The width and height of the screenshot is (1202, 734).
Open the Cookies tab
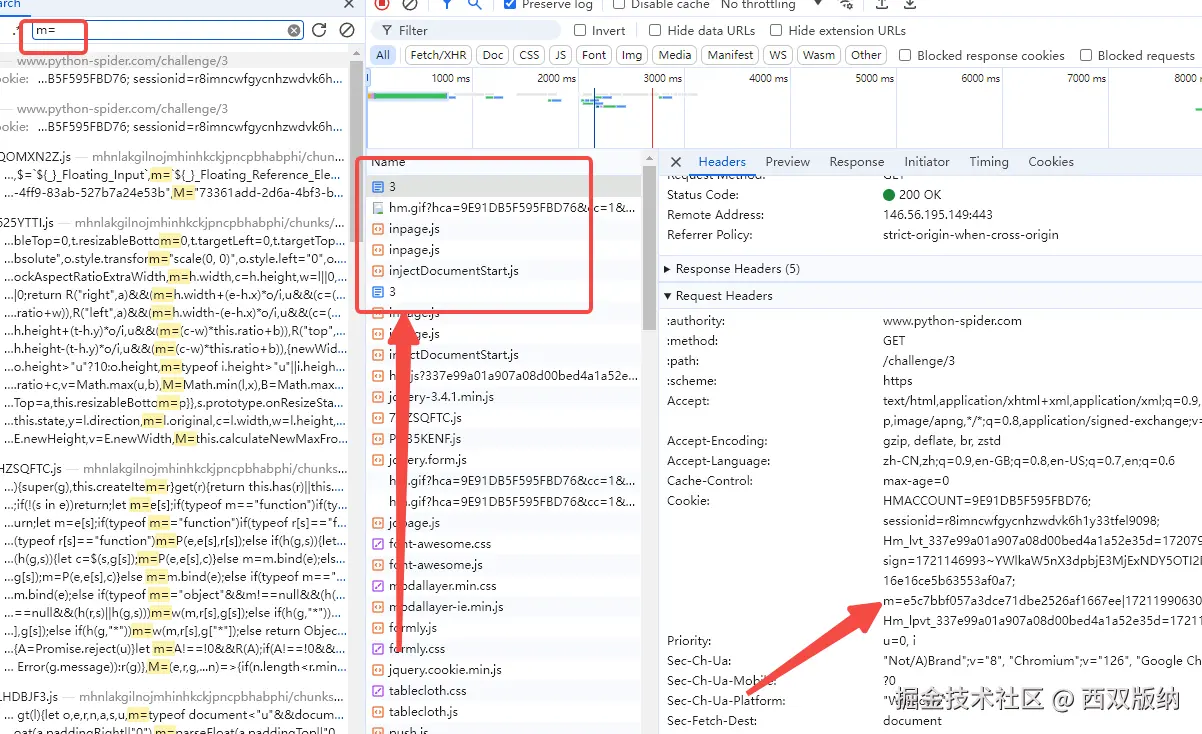(x=1051, y=162)
